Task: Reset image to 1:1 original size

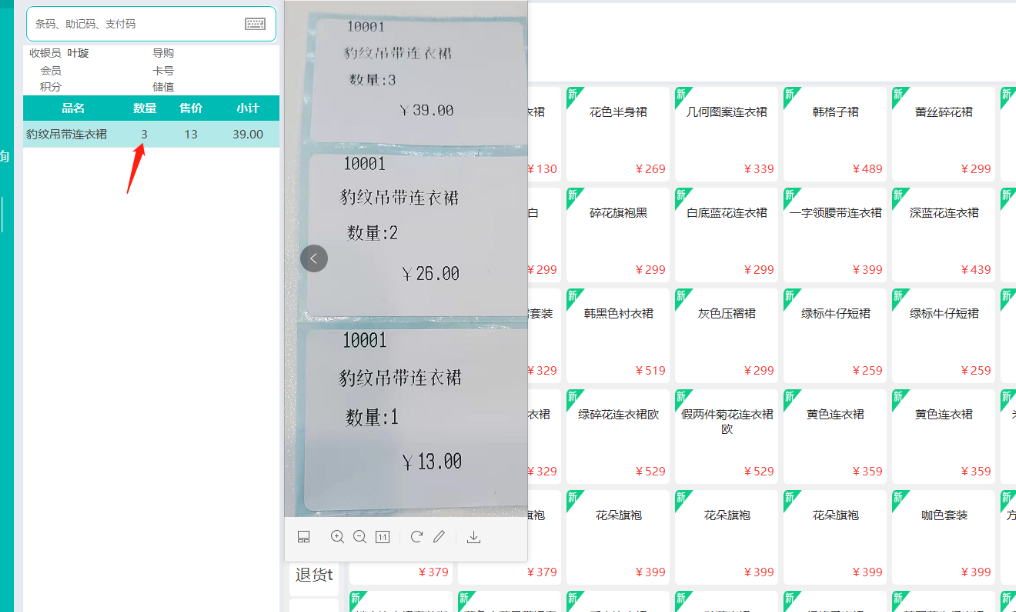Action: (382, 537)
